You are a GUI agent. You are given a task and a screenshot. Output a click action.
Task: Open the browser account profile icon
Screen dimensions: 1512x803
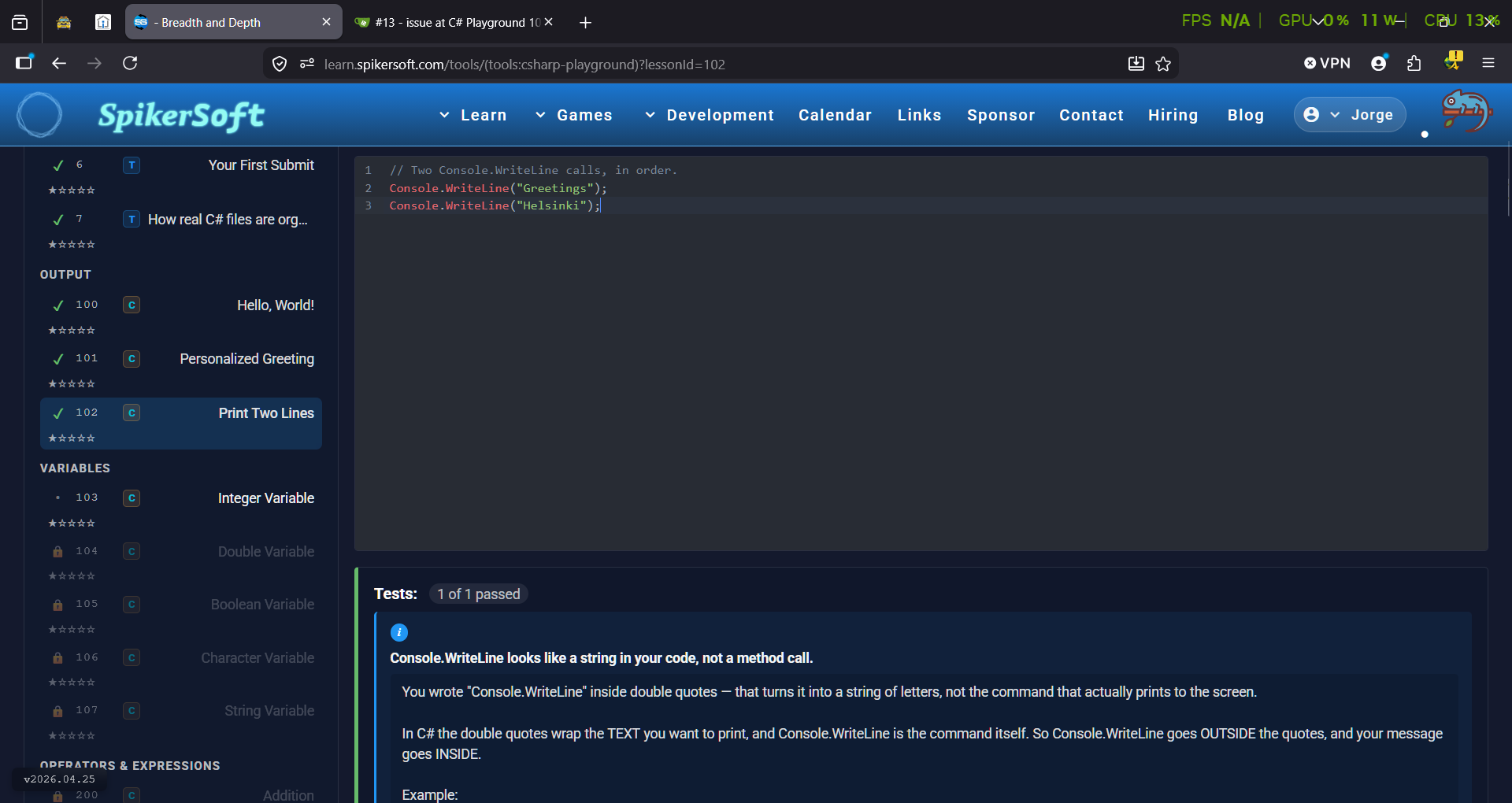1379,63
